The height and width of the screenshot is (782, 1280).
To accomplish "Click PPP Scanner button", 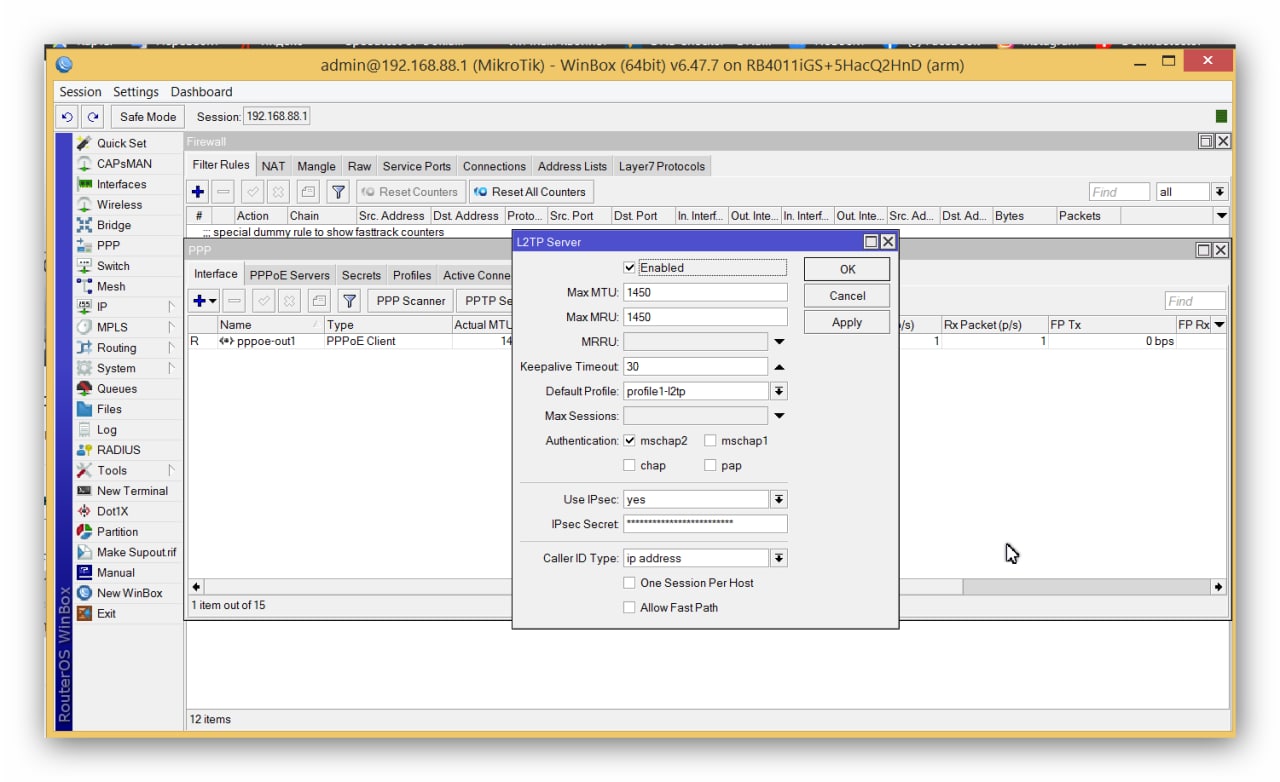I will tap(410, 301).
